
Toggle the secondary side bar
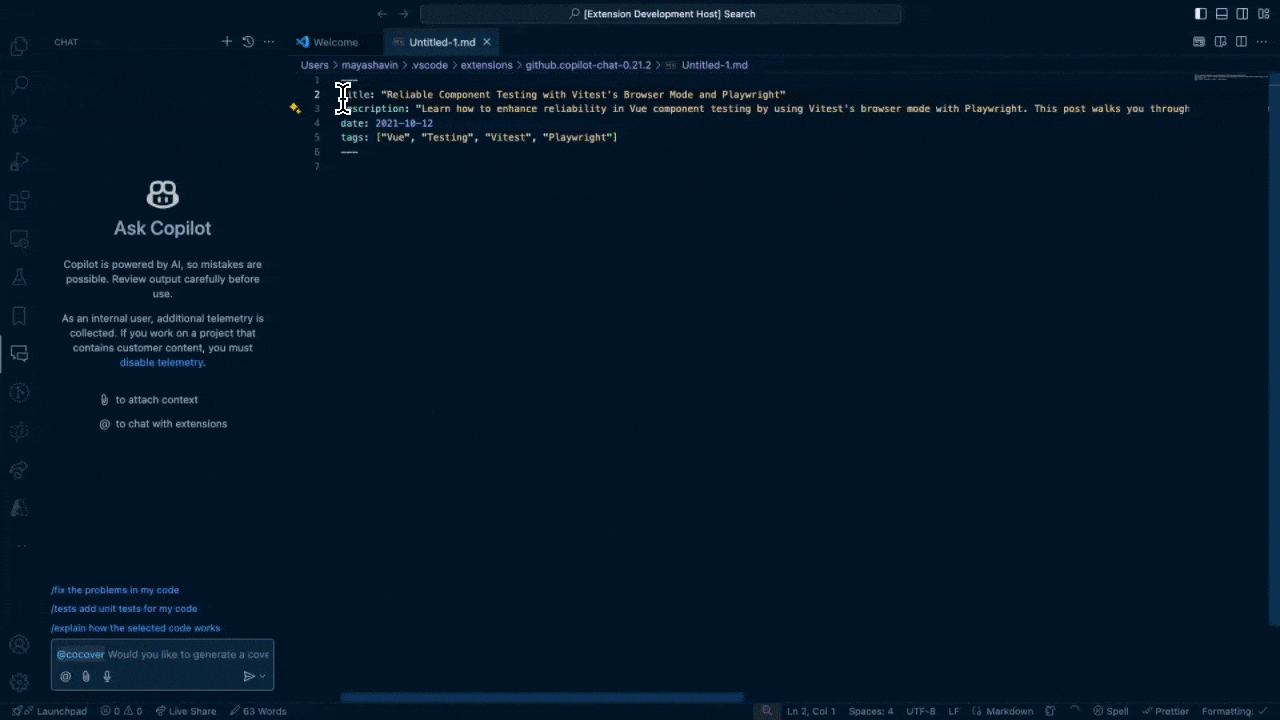point(1242,14)
